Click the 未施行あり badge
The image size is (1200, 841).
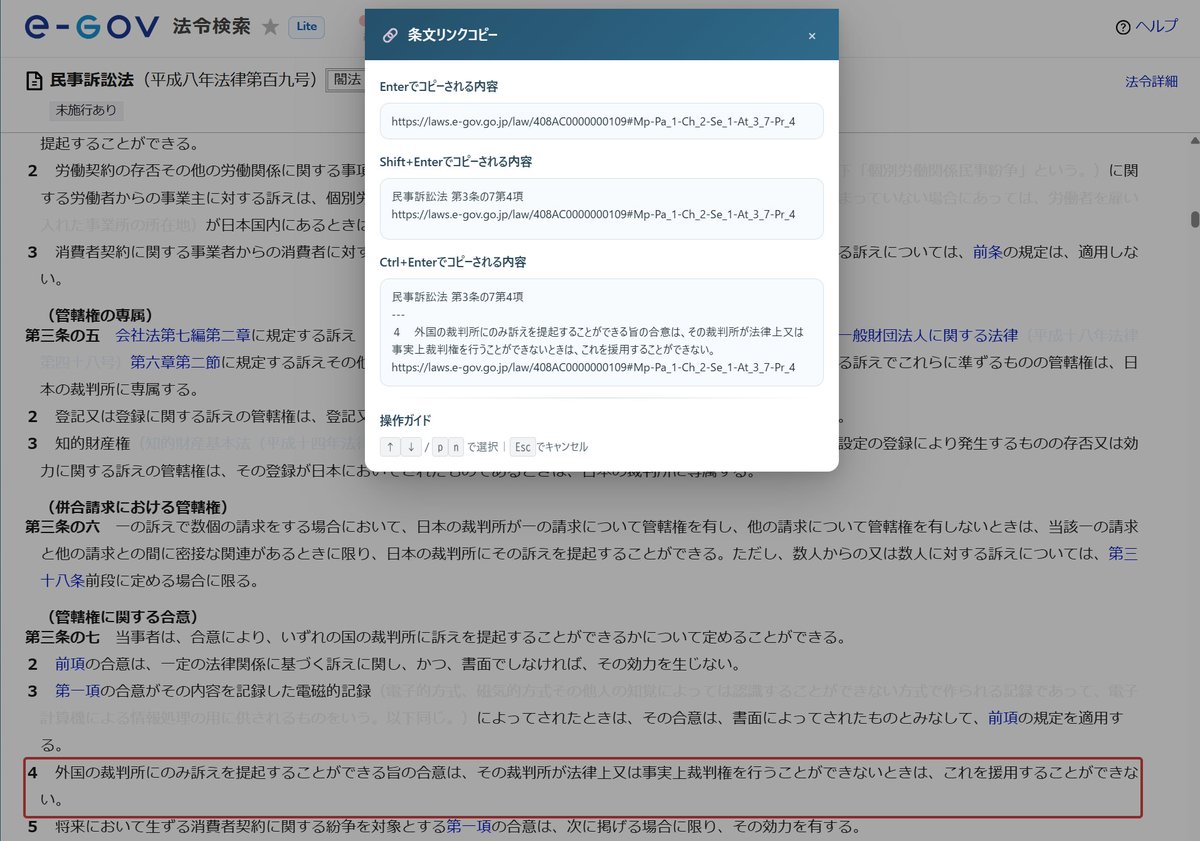86,109
